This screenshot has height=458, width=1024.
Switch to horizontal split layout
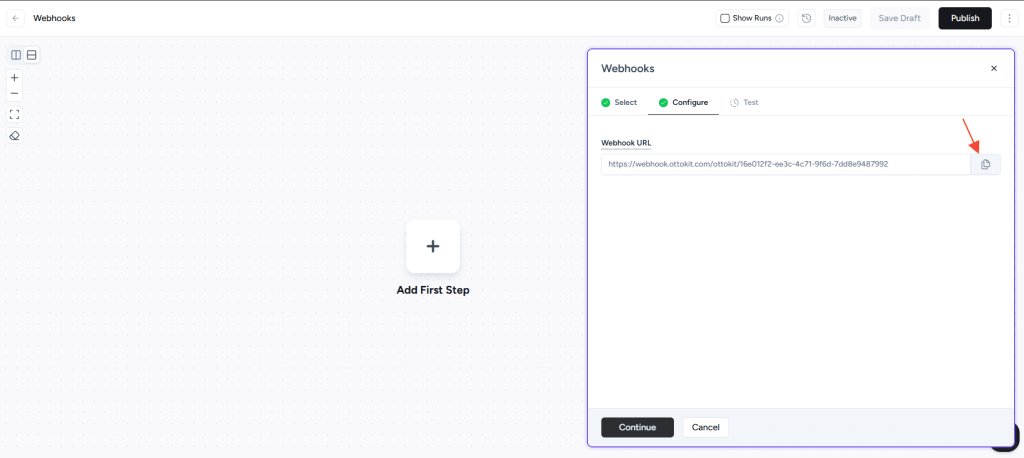32,55
